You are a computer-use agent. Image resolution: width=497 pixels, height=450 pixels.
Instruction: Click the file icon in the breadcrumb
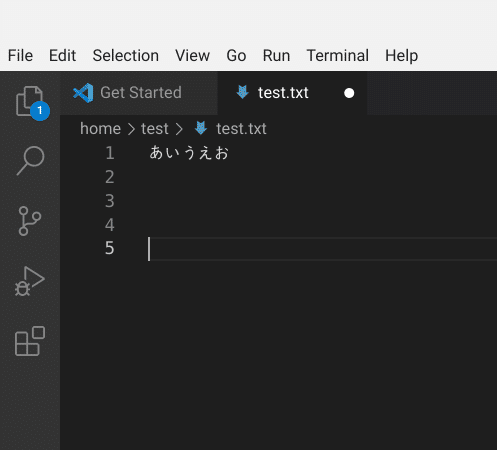[x=201, y=128]
